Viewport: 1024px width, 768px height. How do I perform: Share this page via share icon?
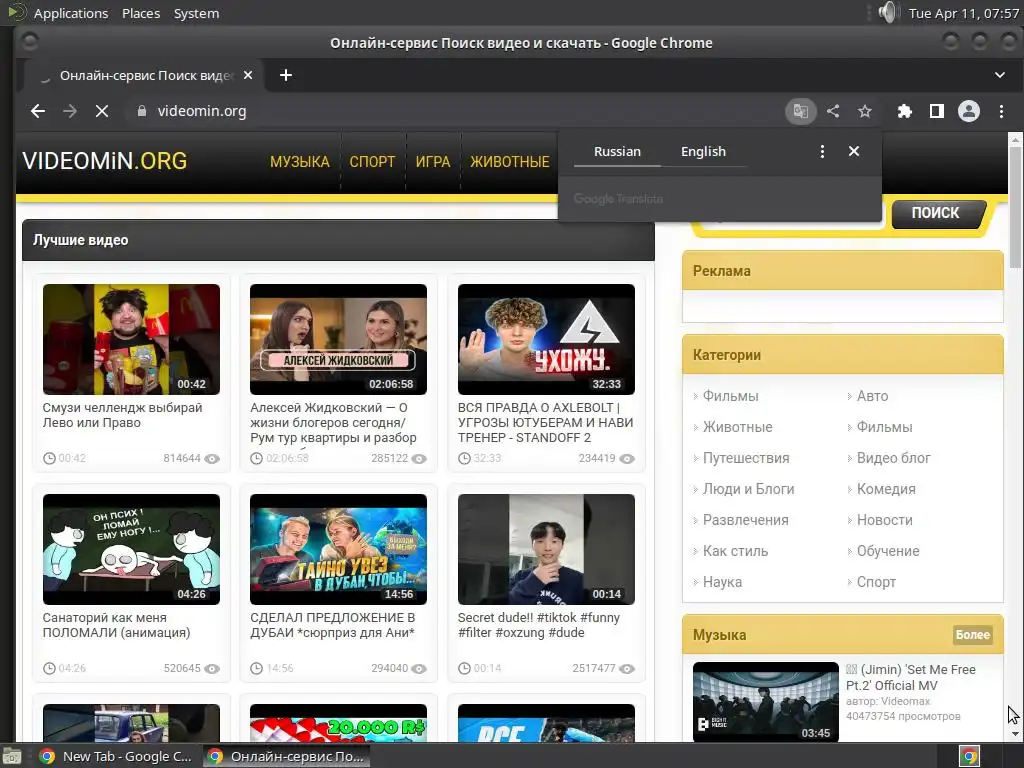833,111
